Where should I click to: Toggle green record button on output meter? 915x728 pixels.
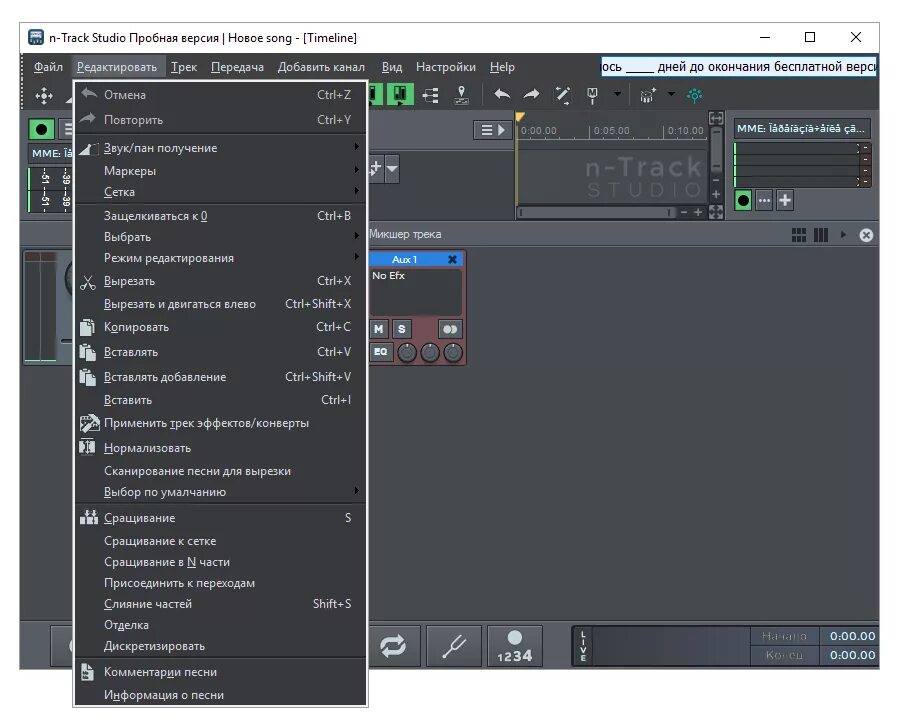(743, 201)
